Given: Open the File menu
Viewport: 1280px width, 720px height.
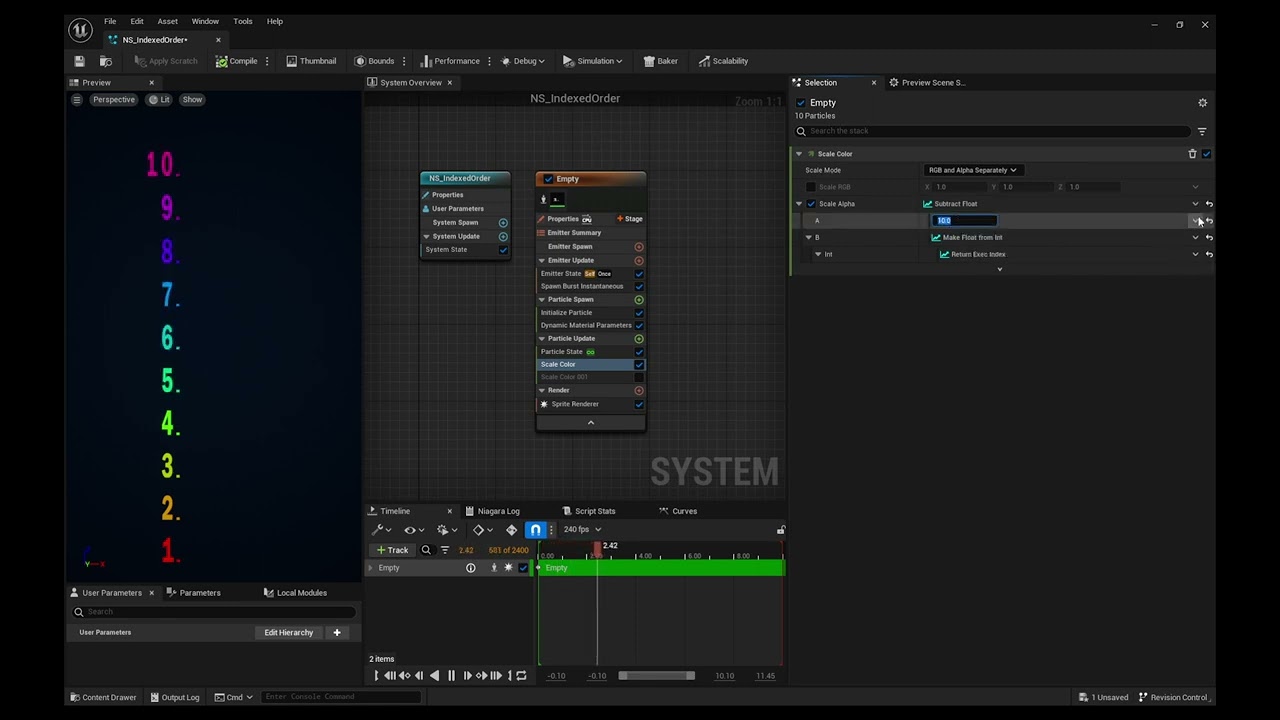Looking at the screenshot, I should click(110, 21).
